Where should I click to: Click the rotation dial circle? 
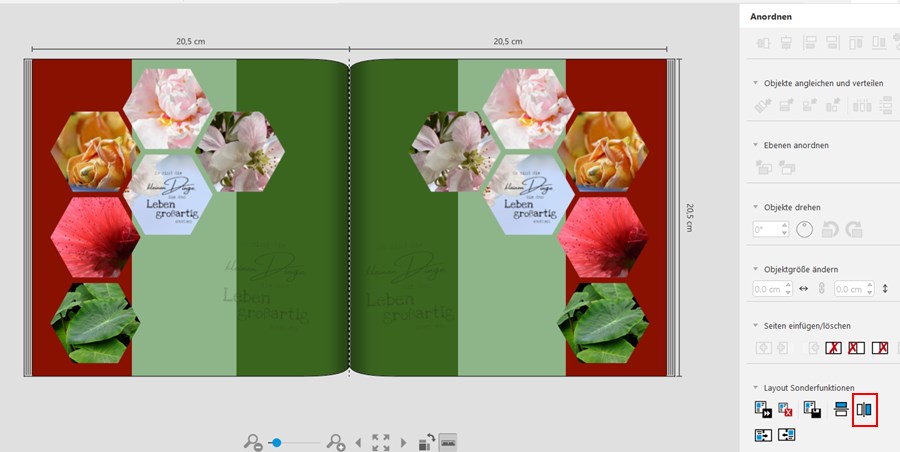pos(805,229)
